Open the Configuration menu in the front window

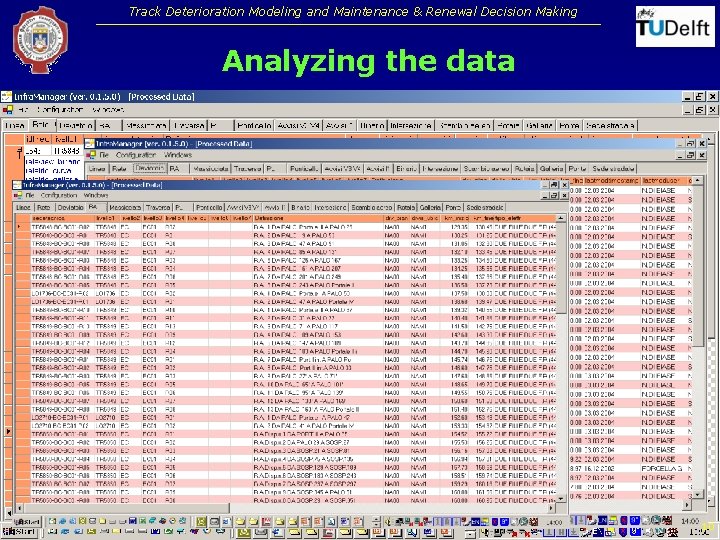(x=59, y=195)
